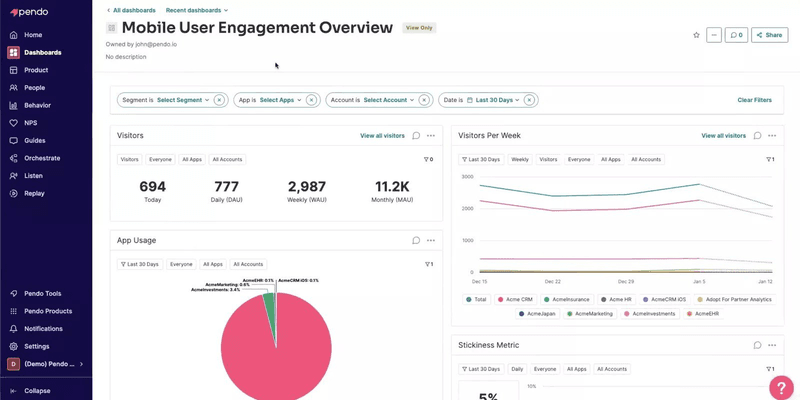Clear the Account filter with its X
800x400 pixels.
point(424,100)
